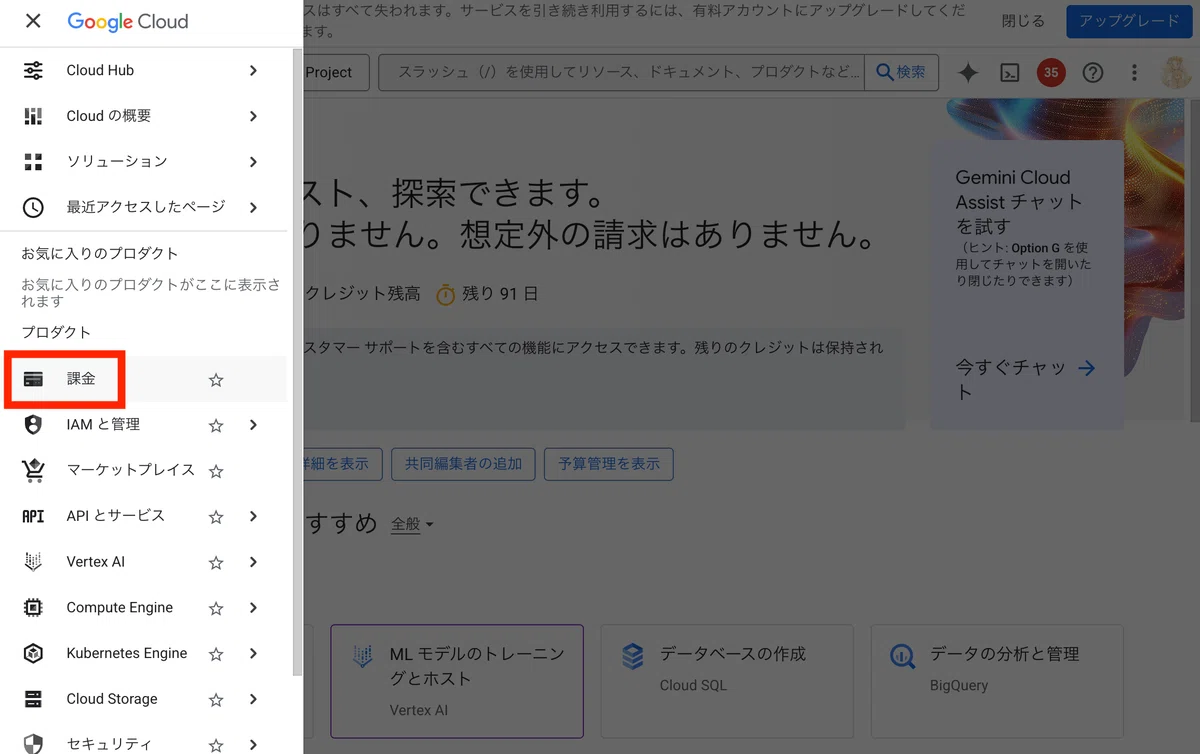1200x754 pixels.
Task: Click the API とサービス icon
Action: pos(33,516)
